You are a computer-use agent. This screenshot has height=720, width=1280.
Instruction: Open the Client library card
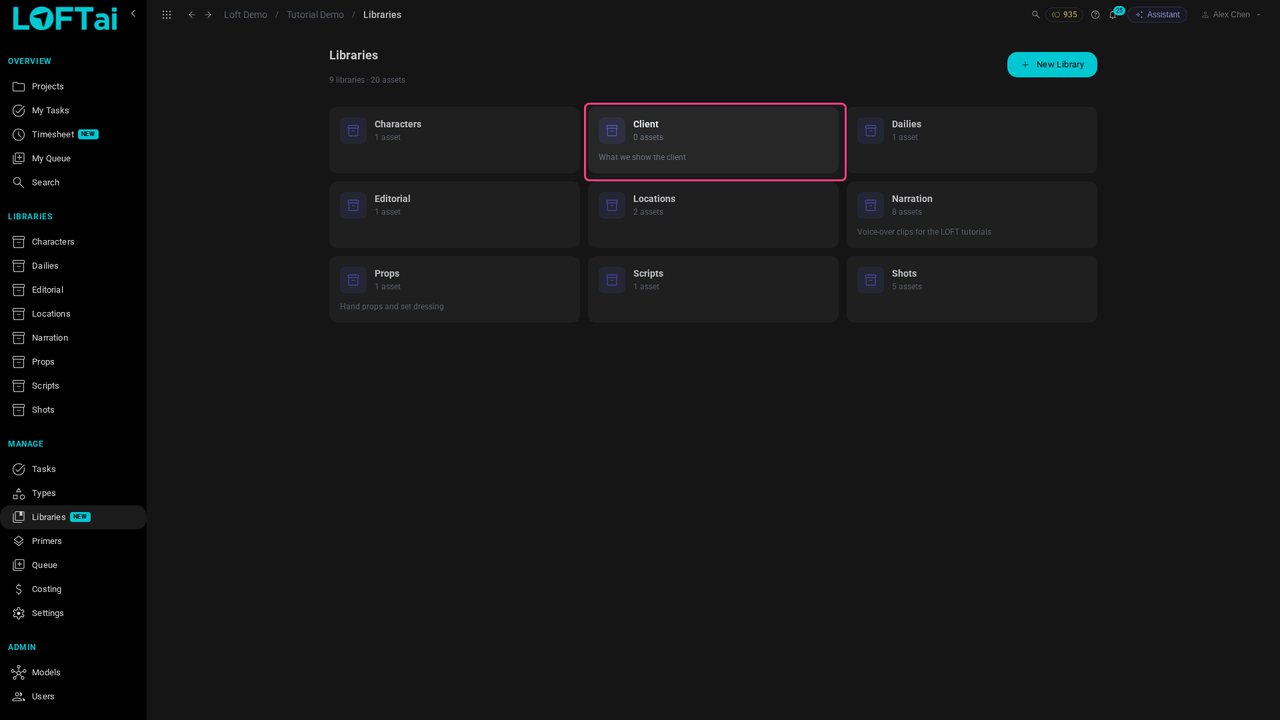pos(713,140)
